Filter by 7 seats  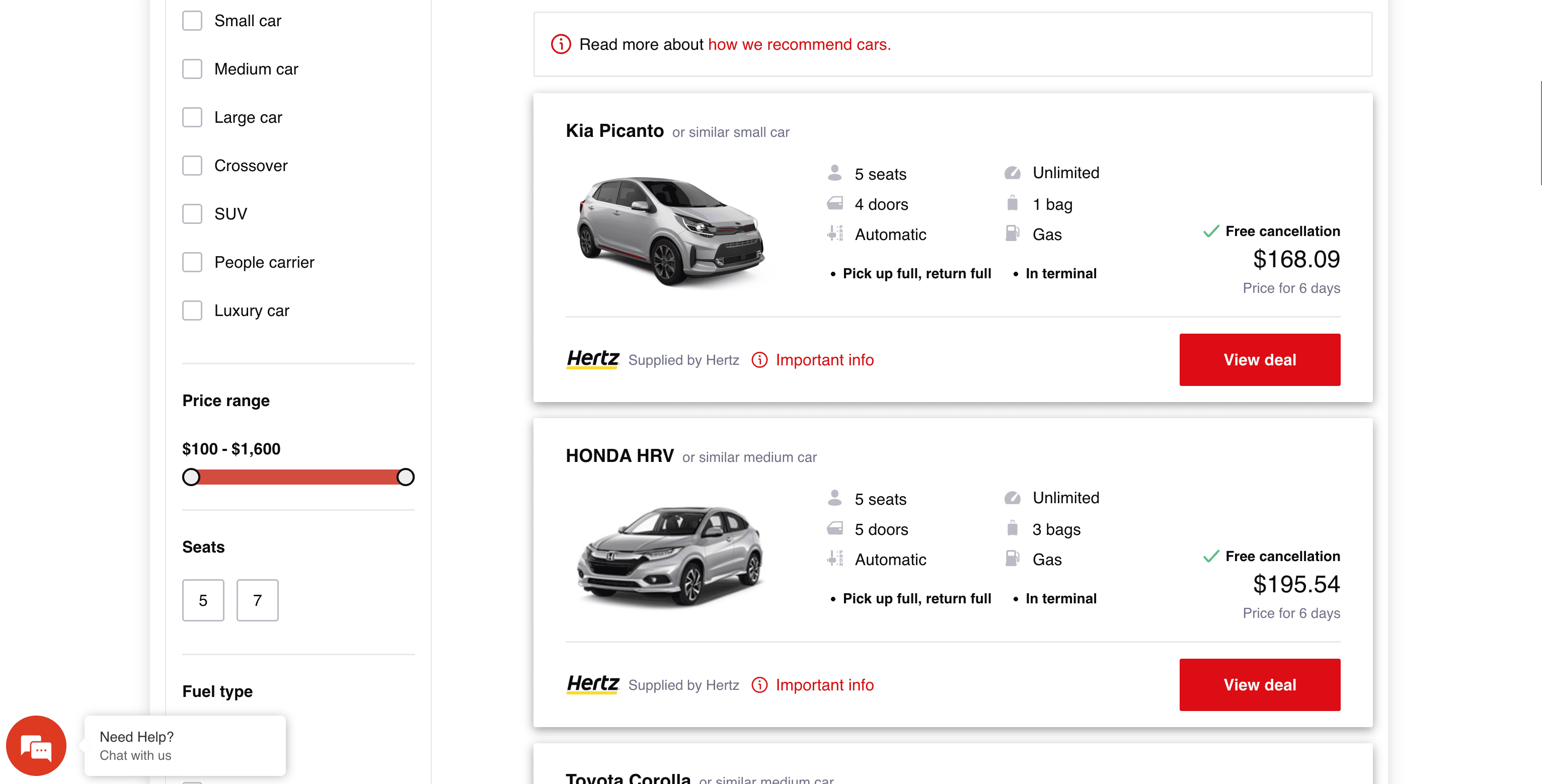(x=257, y=600)
